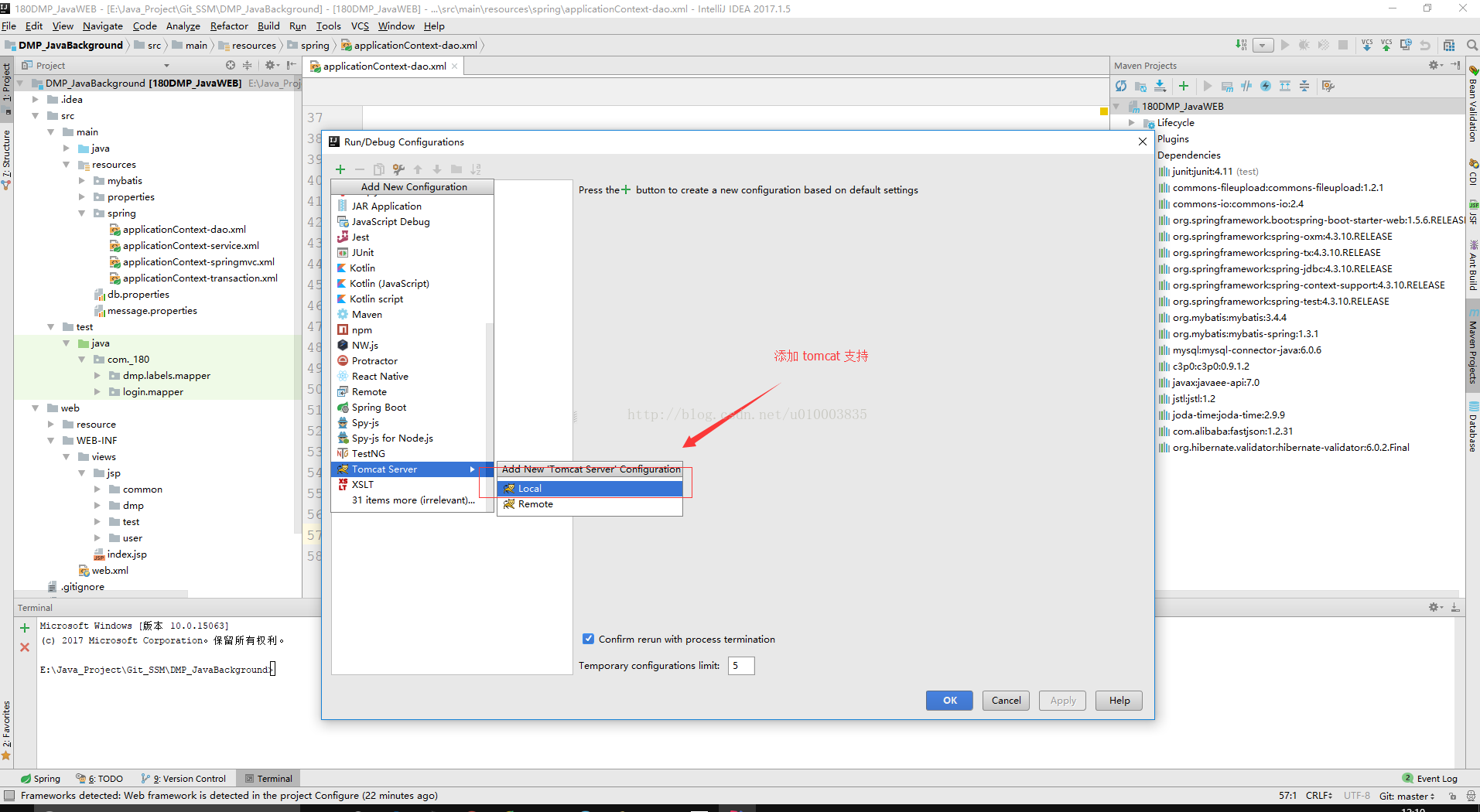Close terminal session red X icon

25,647
